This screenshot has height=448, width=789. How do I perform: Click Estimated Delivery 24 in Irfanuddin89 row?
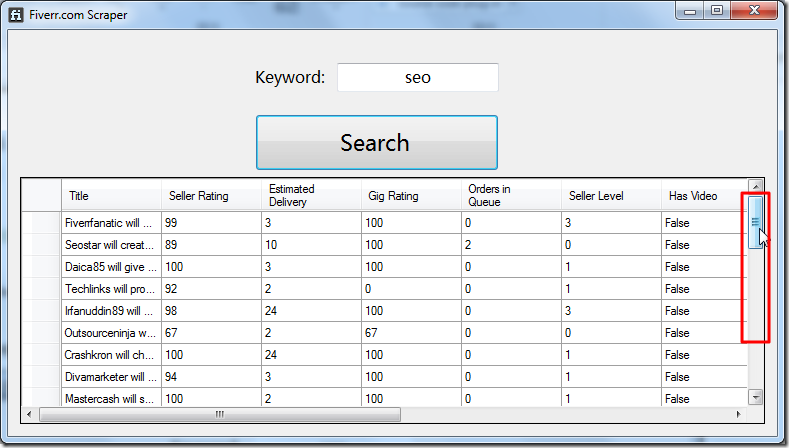point(311,311)
